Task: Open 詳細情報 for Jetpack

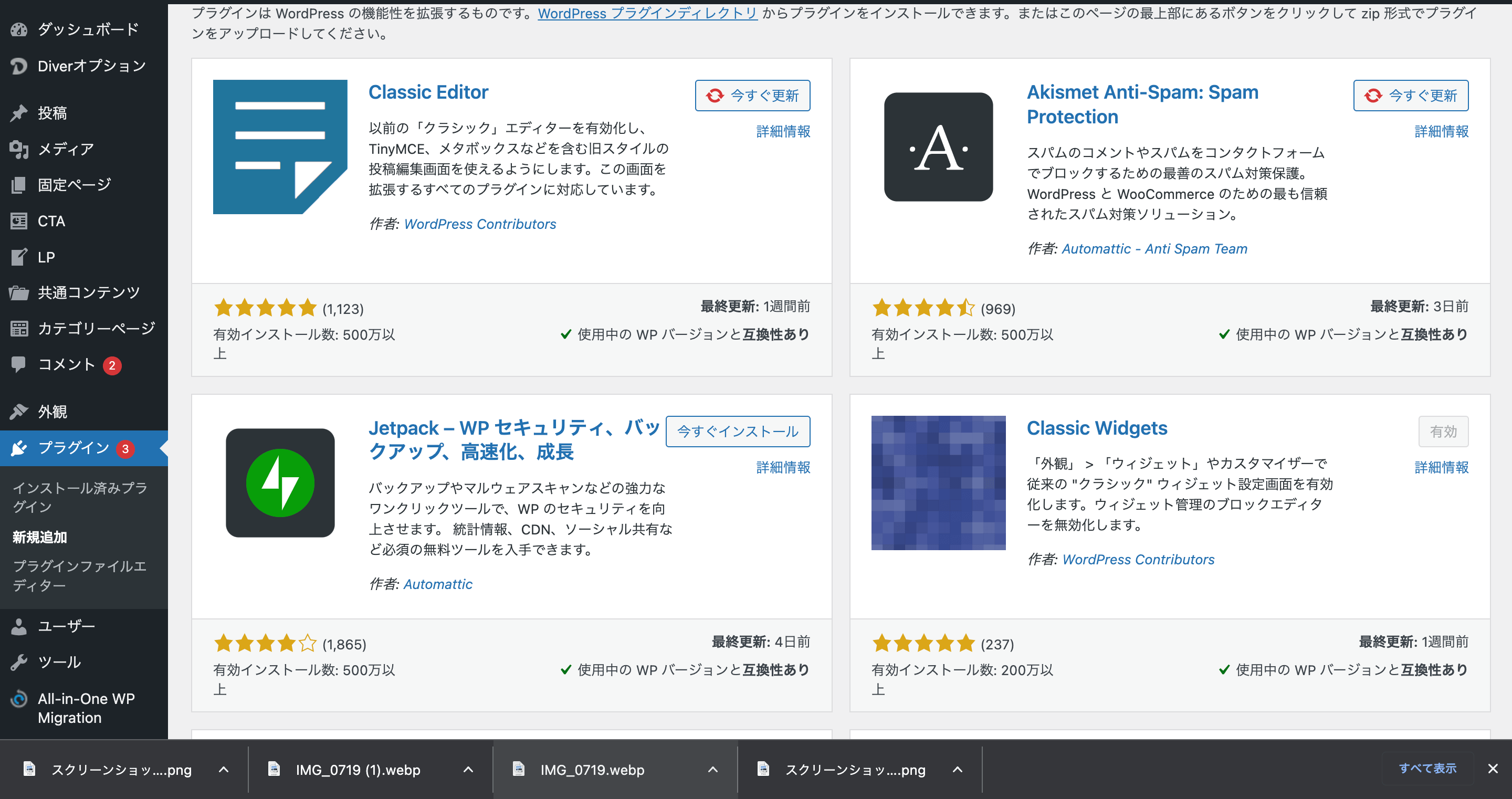Action: tap(783, 467)
